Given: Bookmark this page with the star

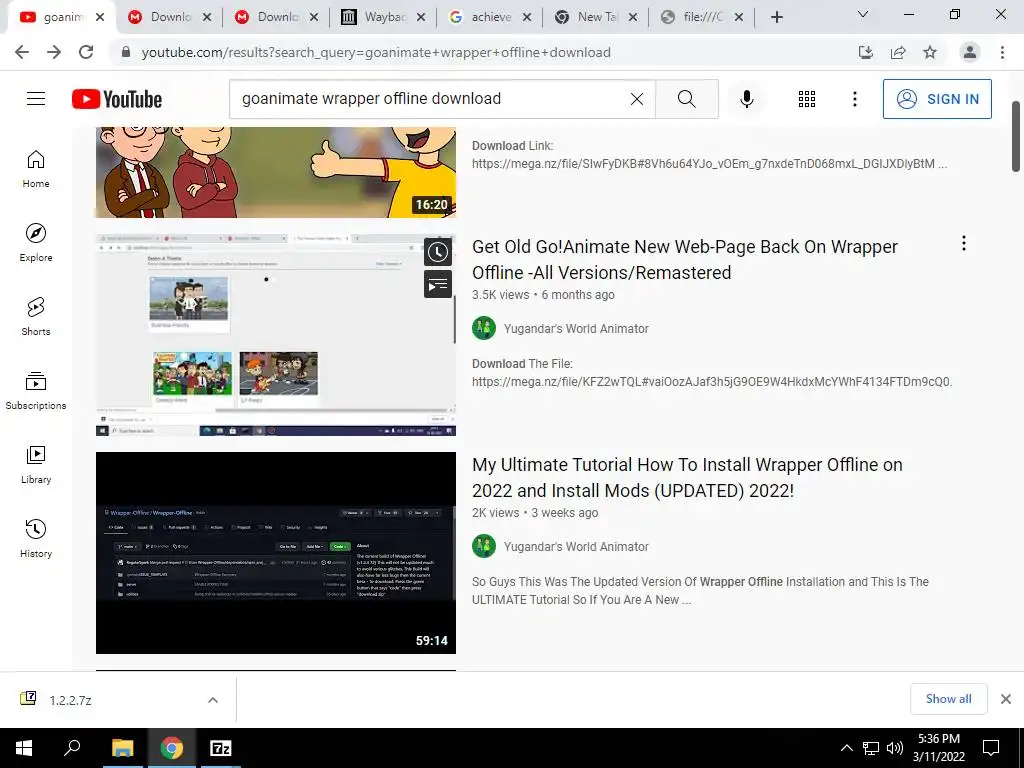Looking at the screenshot, I should [x=930, y=52].
